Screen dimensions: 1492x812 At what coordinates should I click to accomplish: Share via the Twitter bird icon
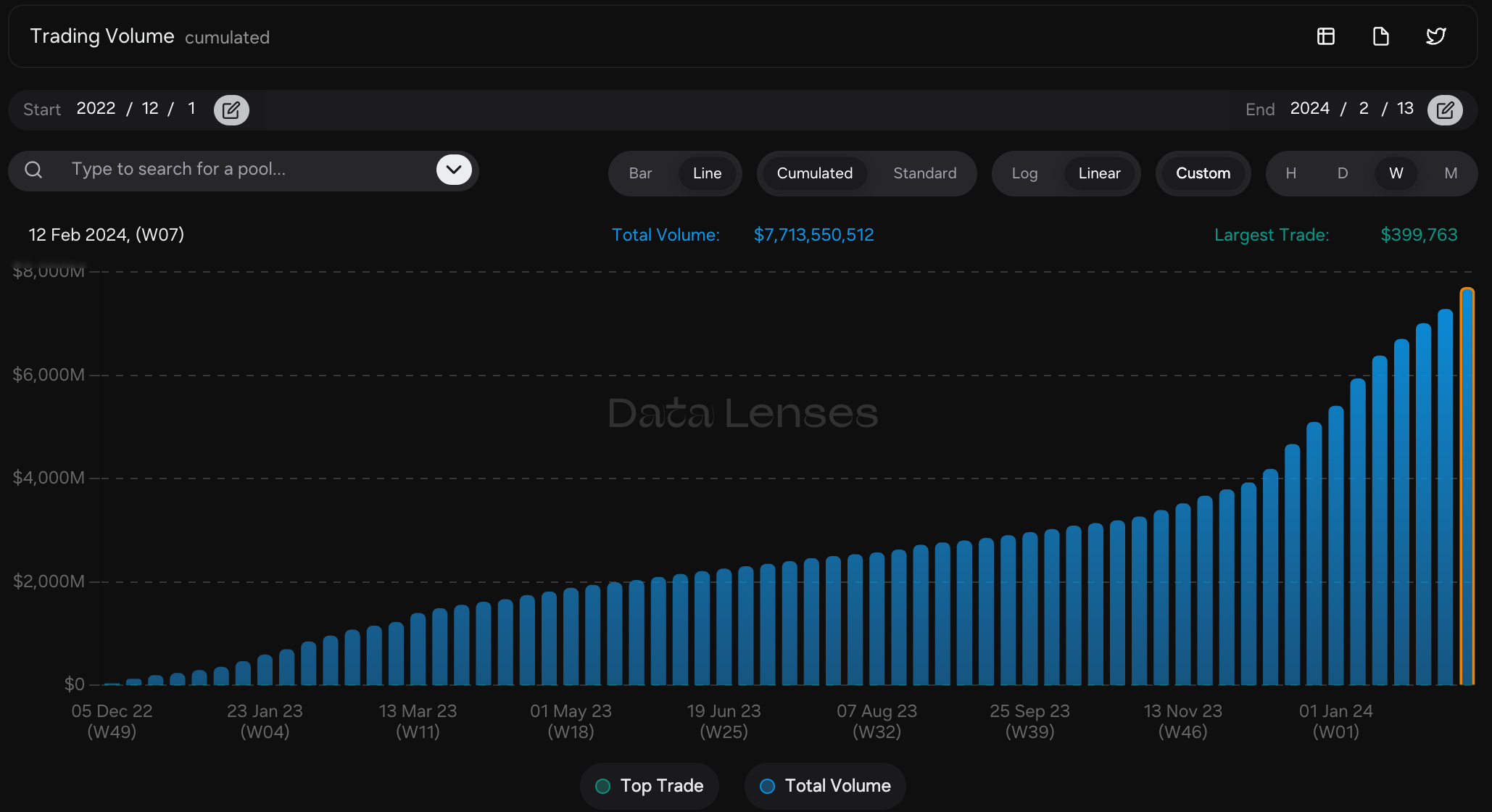pyautogui.click(x=1435, y=36)
